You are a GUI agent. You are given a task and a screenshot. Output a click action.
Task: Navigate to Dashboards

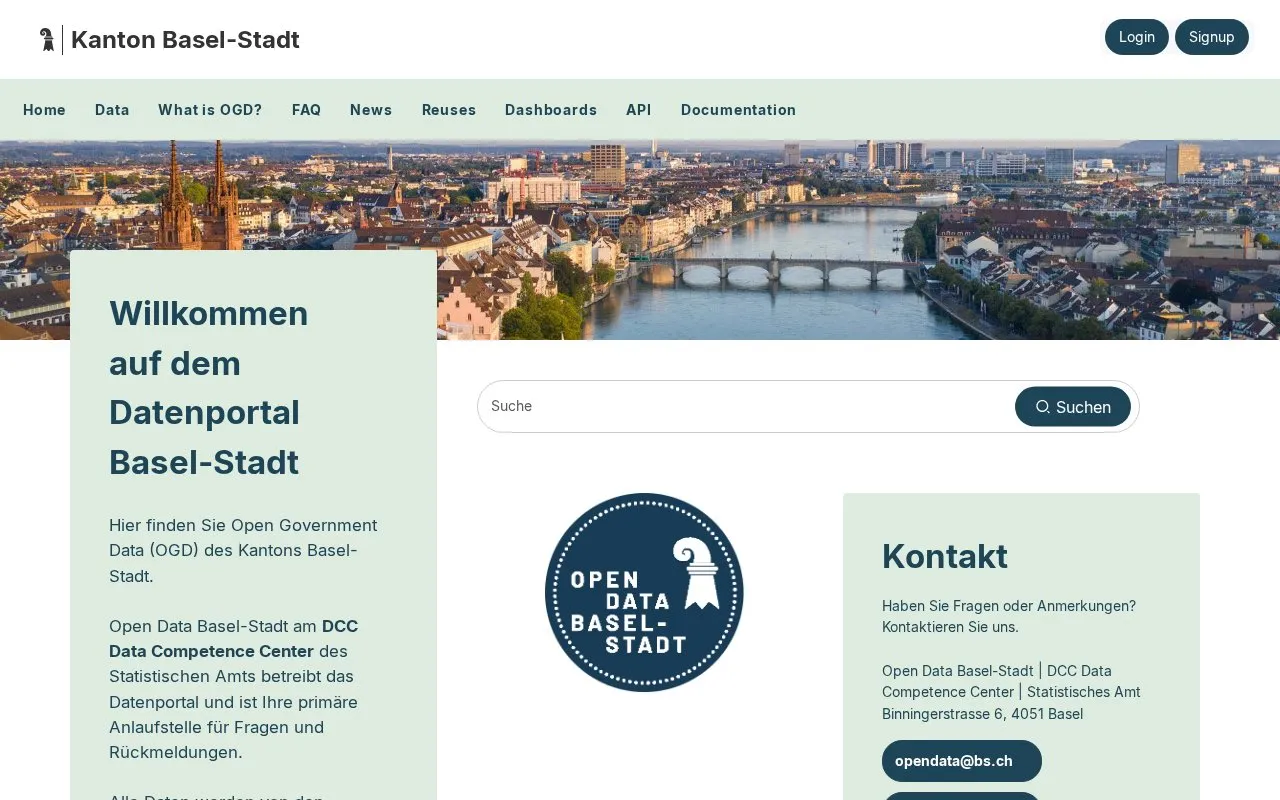[x=551, y=110]
